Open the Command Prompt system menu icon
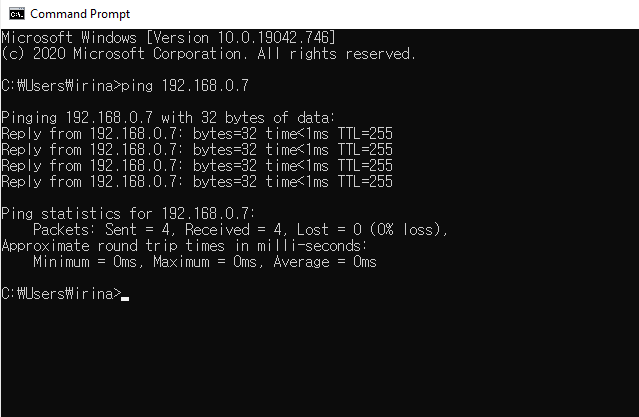 coord(17,14)
